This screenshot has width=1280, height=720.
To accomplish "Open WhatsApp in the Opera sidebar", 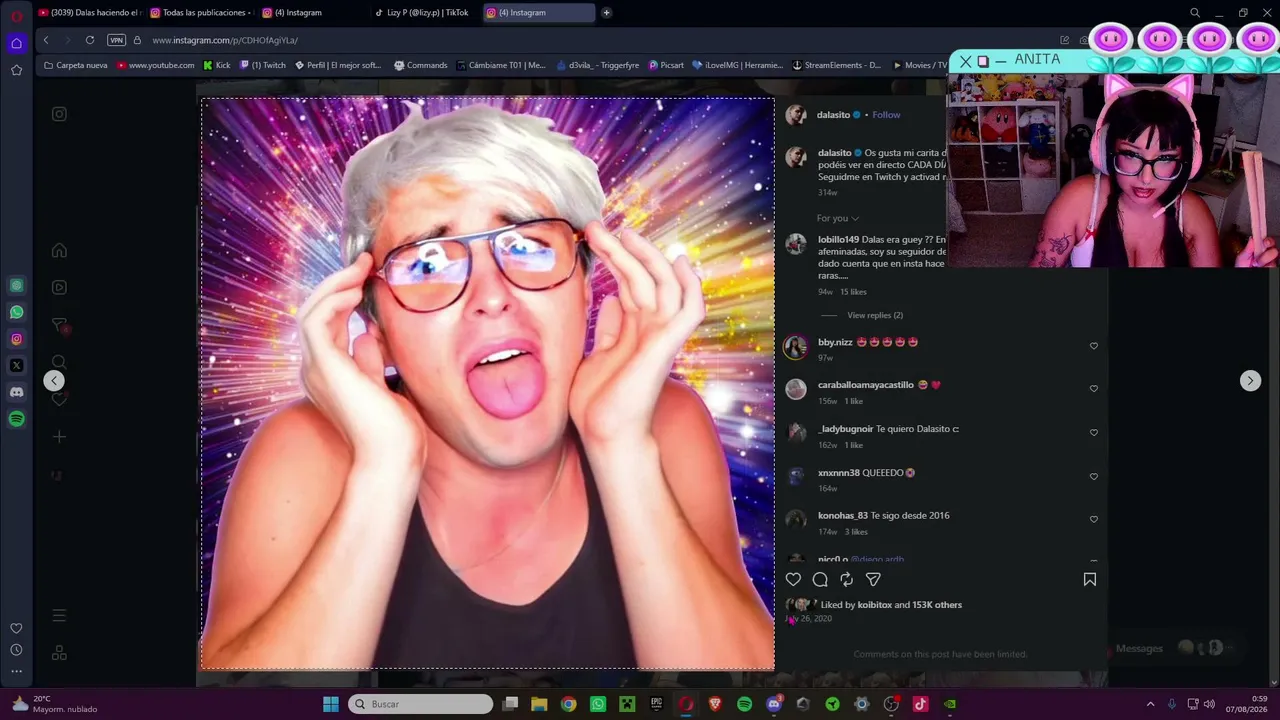I will pyautogui.click(x=16, y=313).
